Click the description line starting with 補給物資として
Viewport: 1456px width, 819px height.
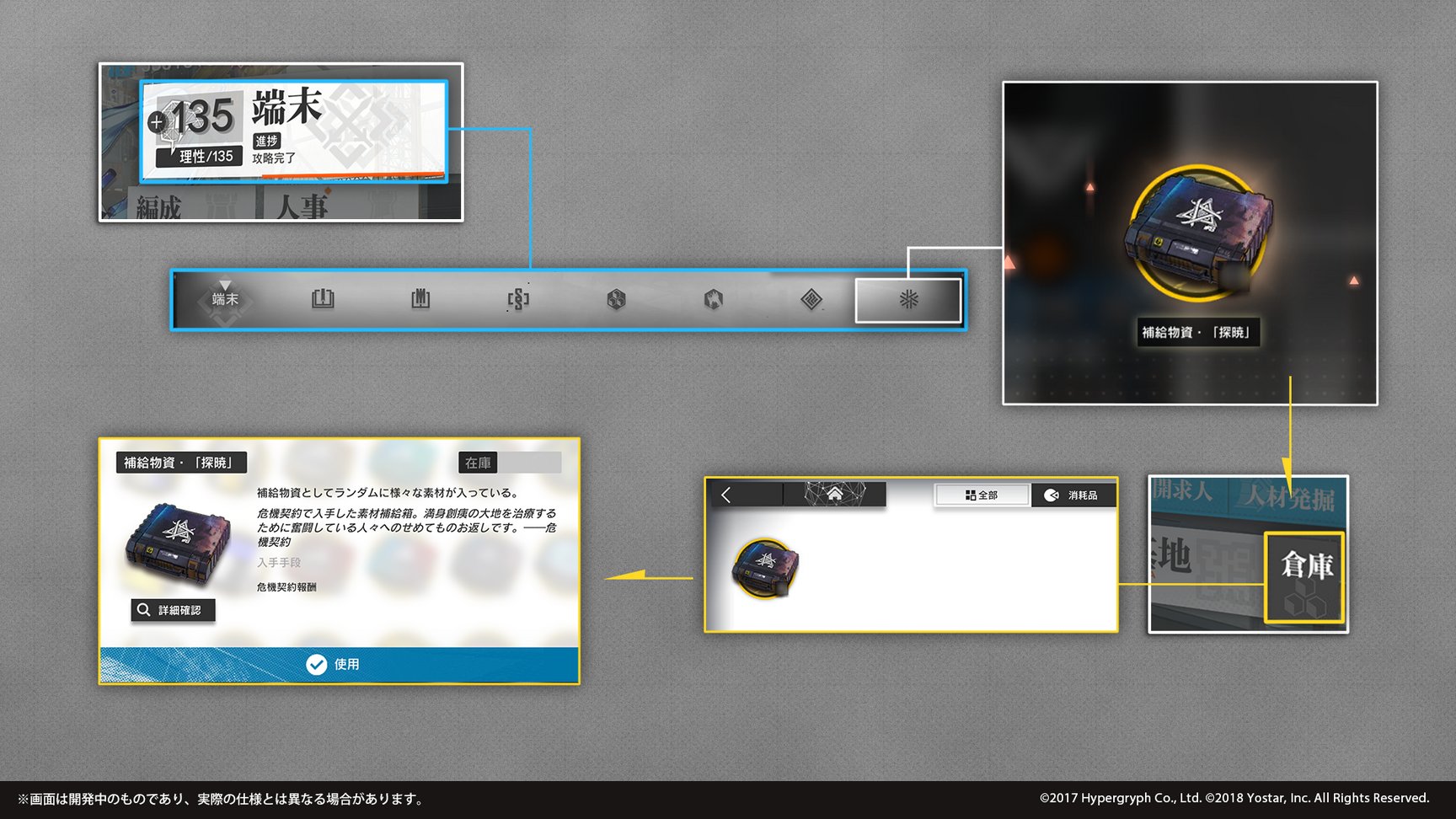pyautogui.click(x=387, y=493)
